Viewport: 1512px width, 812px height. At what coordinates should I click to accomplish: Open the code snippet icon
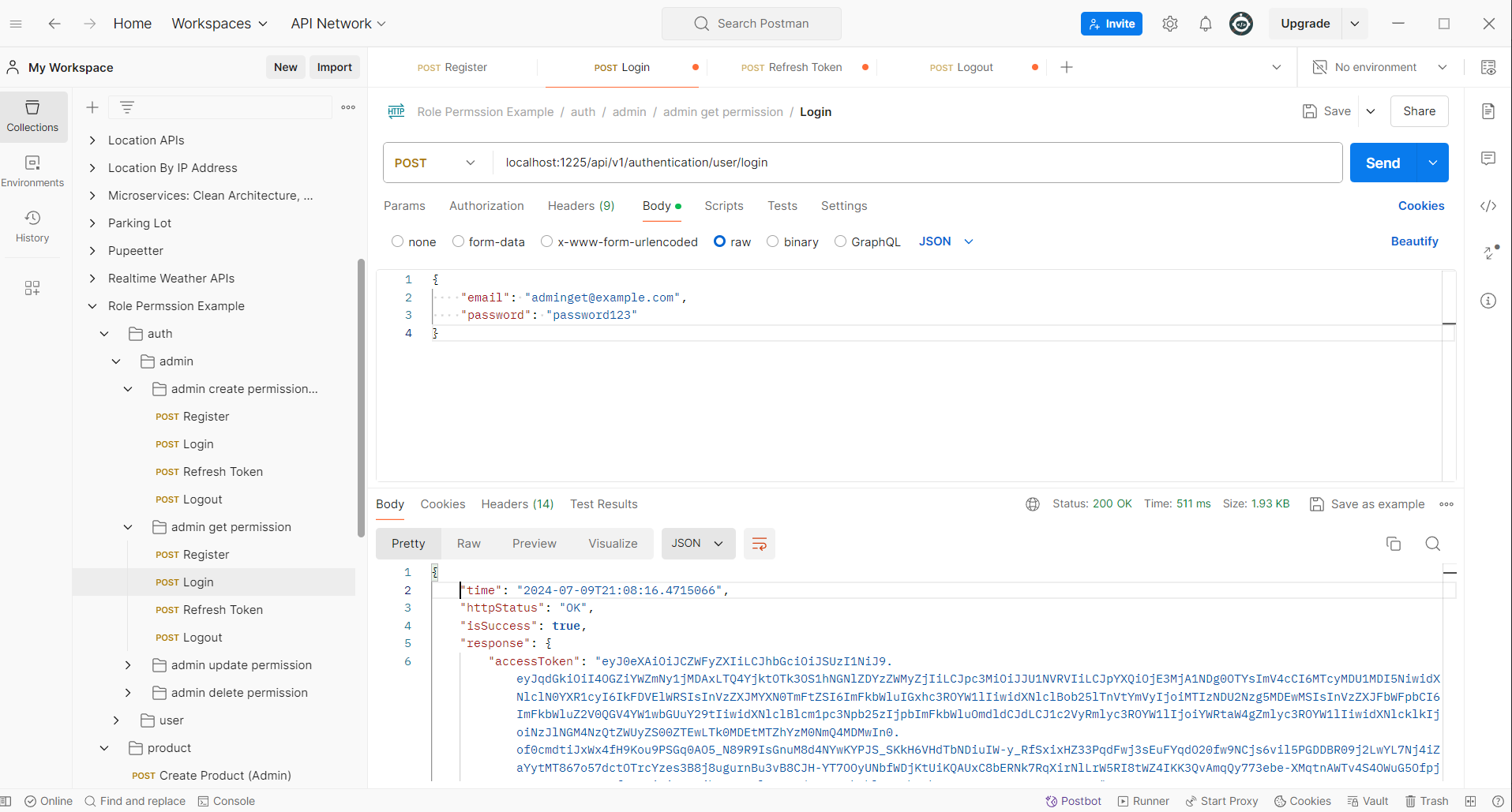coord(1488,206)
